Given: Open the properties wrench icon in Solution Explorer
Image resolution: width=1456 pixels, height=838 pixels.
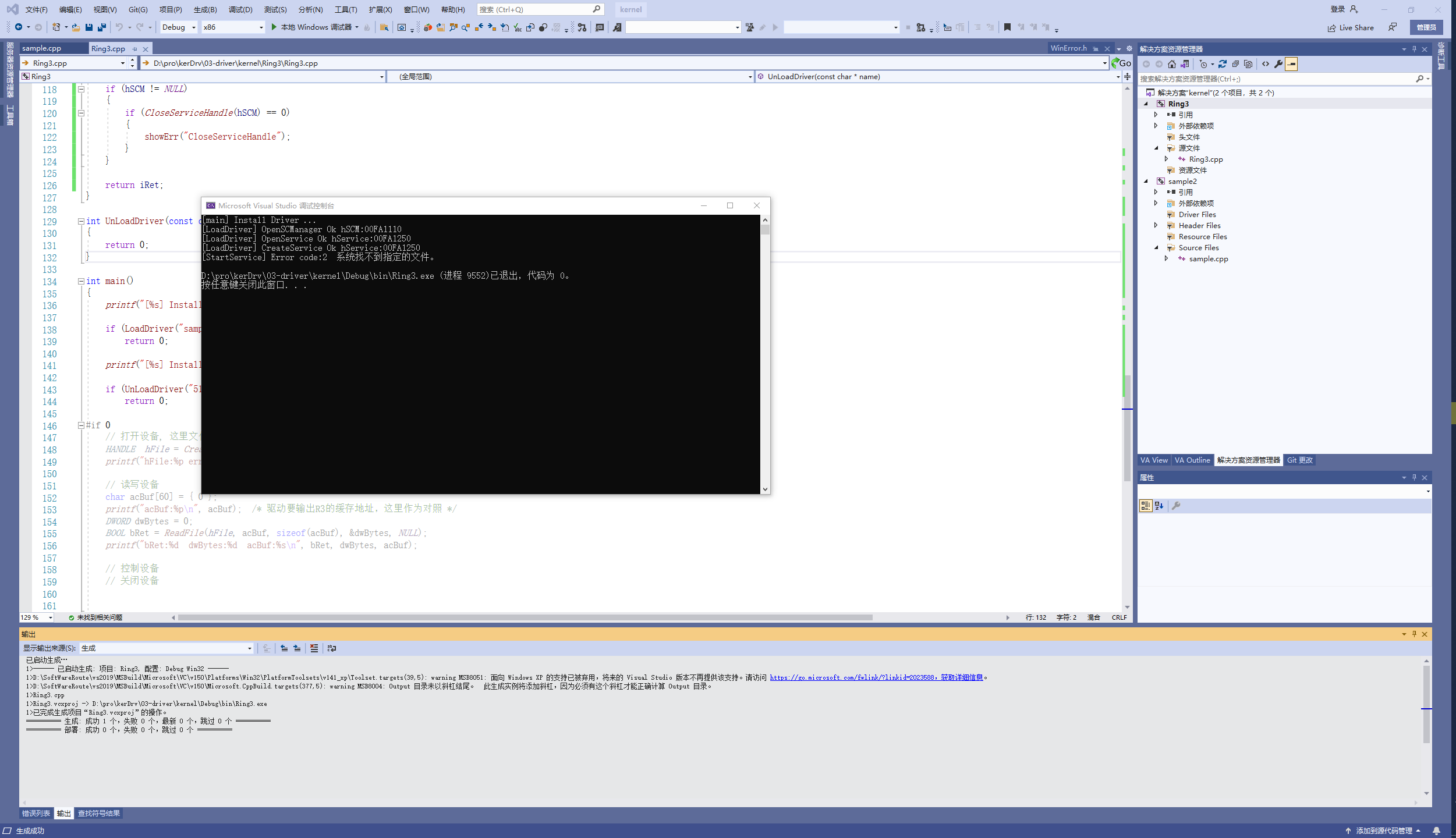Looking at the screenshot, I should point(1278,64).
